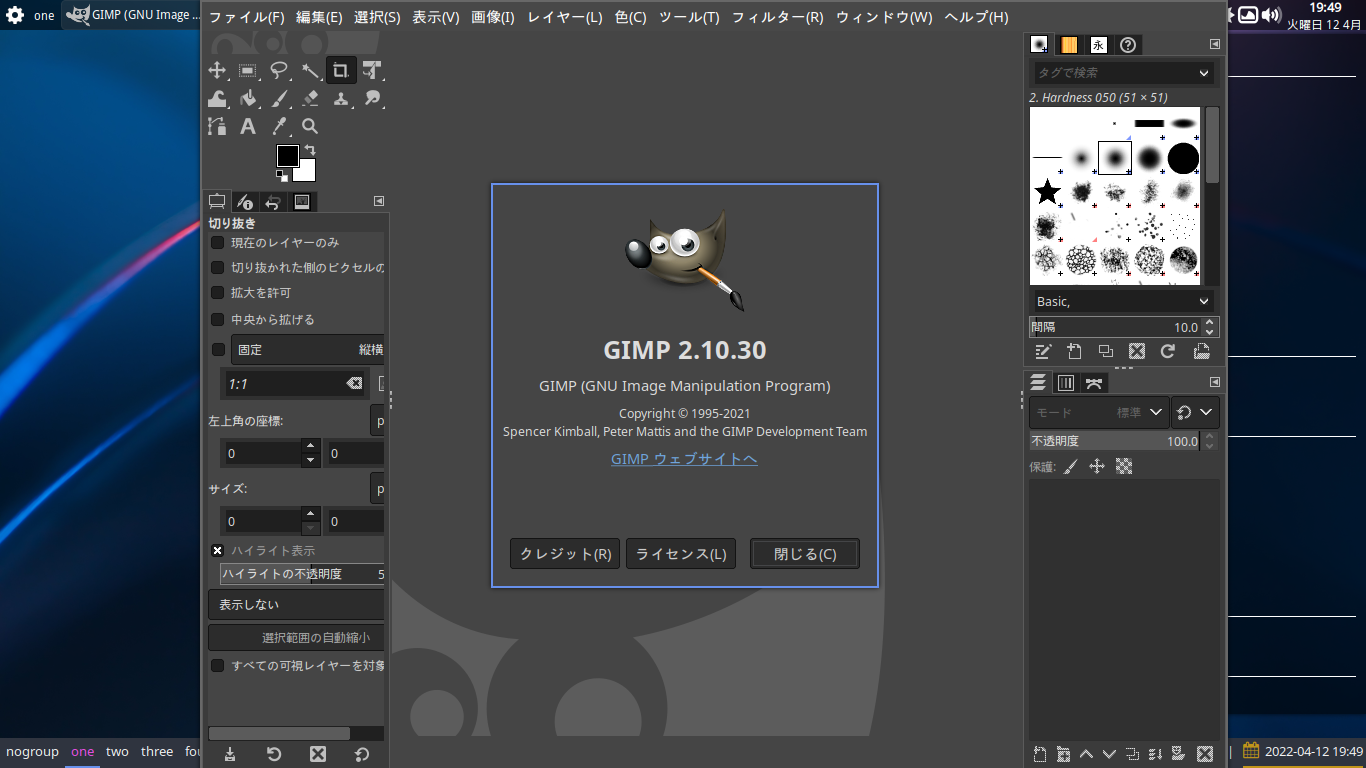The width and height of the screenshot is (1366, 768).
Task: Select the Crop tool
Action: (x=341, y=70)
